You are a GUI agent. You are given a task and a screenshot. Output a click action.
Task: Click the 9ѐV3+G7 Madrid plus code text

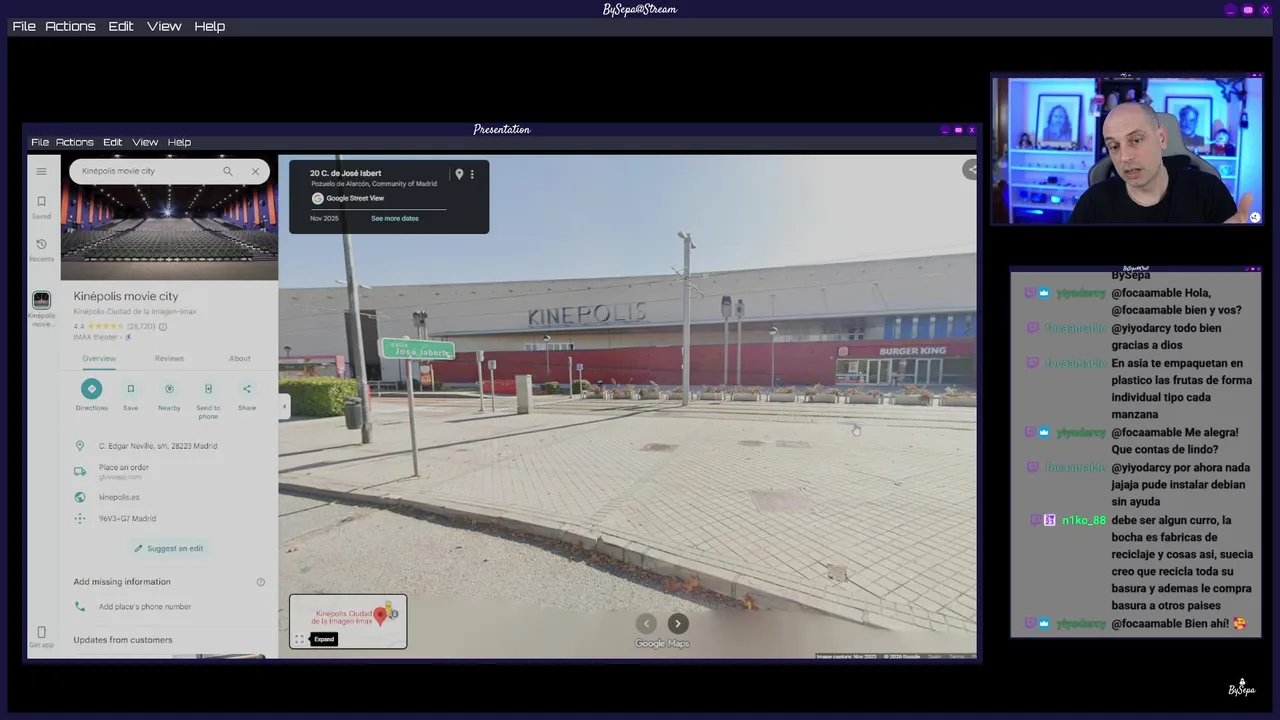tap(128, 518)
